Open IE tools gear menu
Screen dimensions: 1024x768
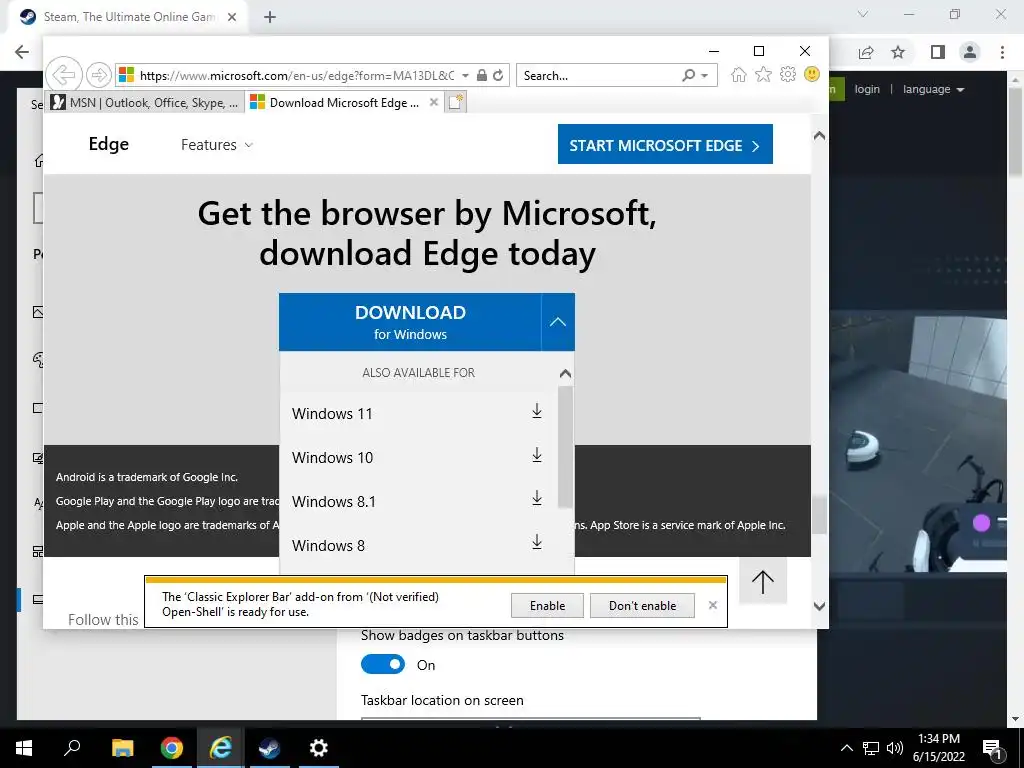click(788, 74)
